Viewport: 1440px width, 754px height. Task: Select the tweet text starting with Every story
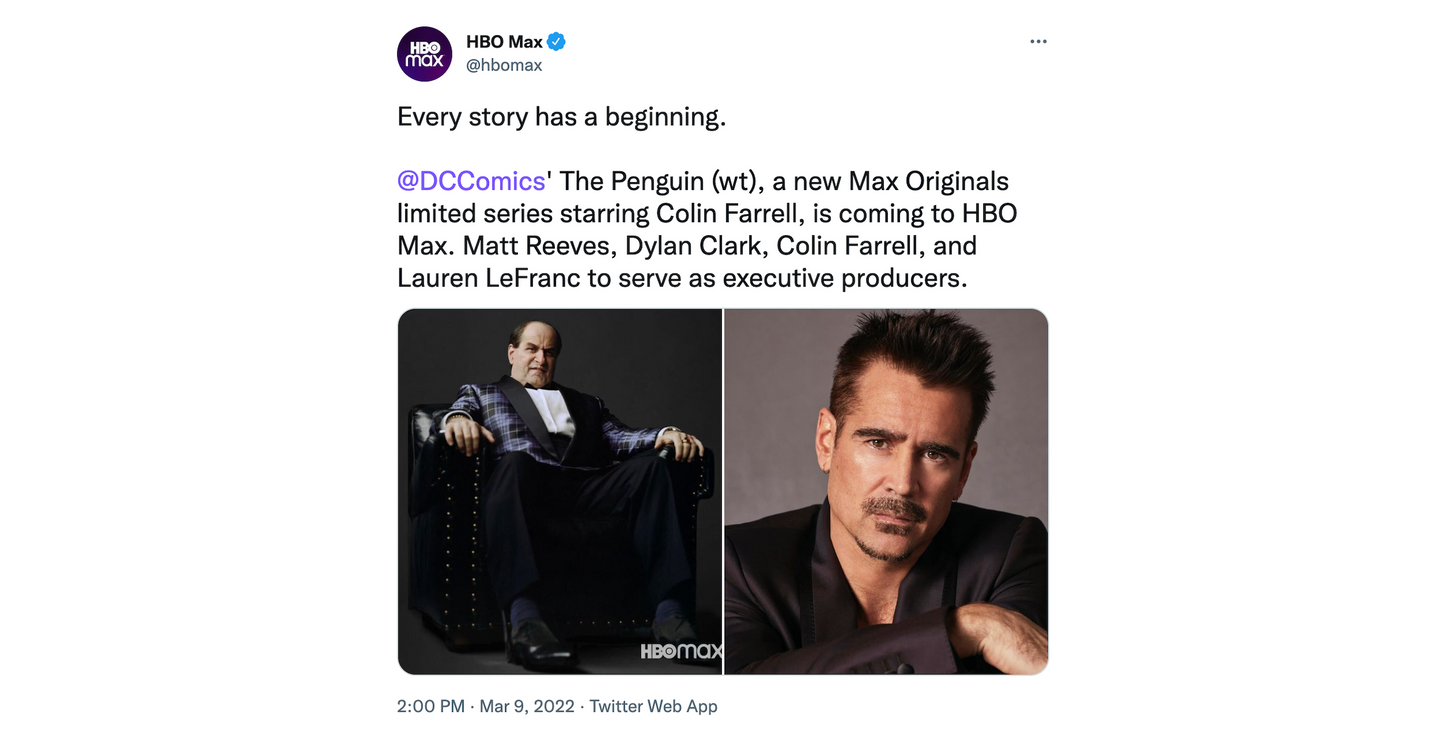(x=560, y=117)
